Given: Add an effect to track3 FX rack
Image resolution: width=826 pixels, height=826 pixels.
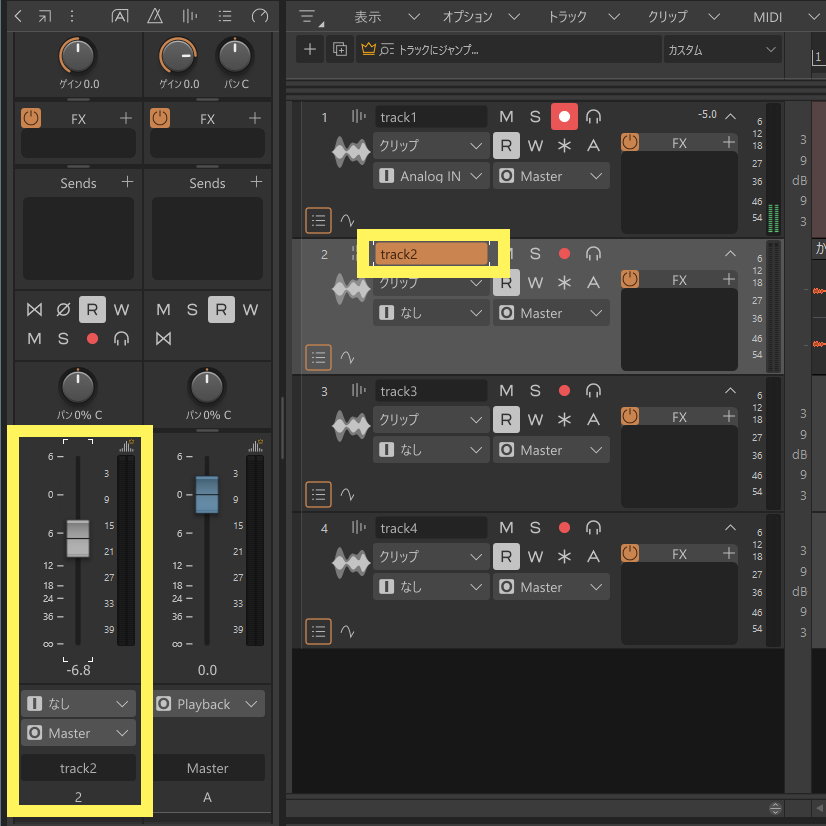Looking at the screenshot, I should pos(729,416).
